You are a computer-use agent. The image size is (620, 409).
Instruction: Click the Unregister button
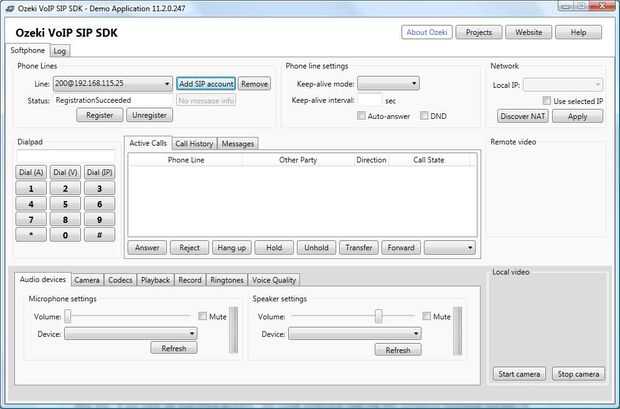coord(149,115)
